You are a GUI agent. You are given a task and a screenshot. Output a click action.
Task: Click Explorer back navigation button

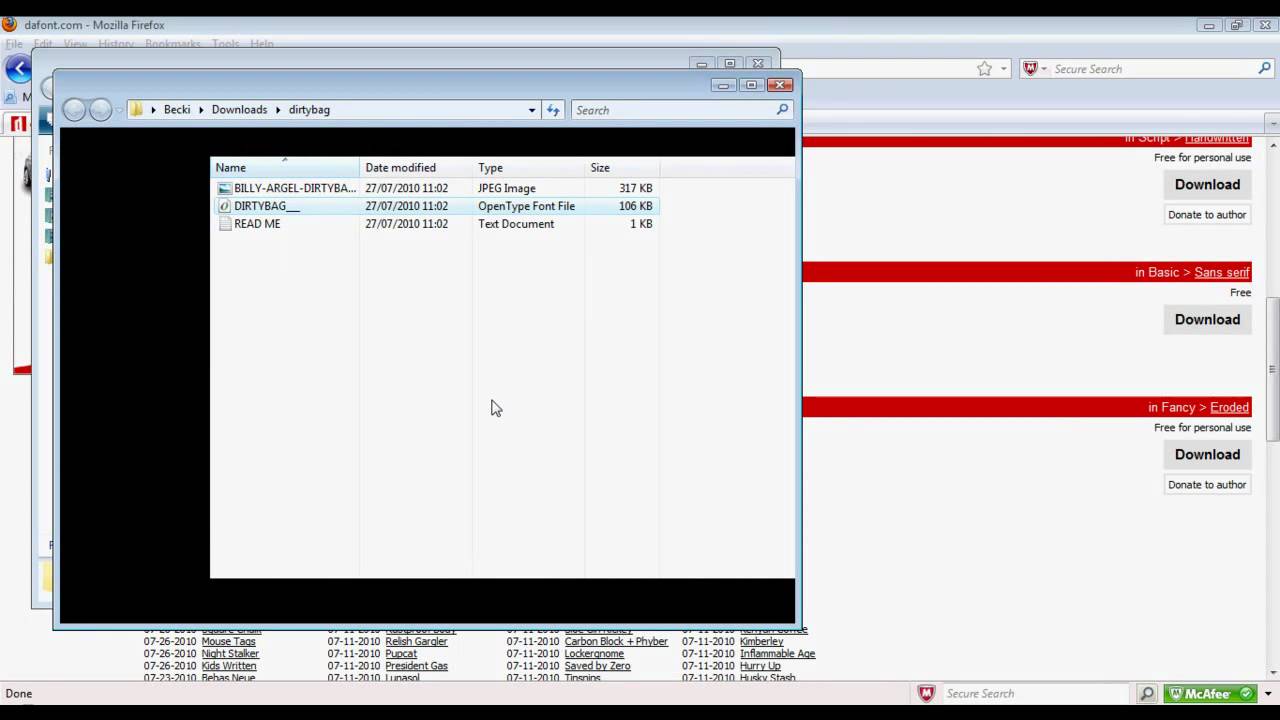click(x=74, y=110)
